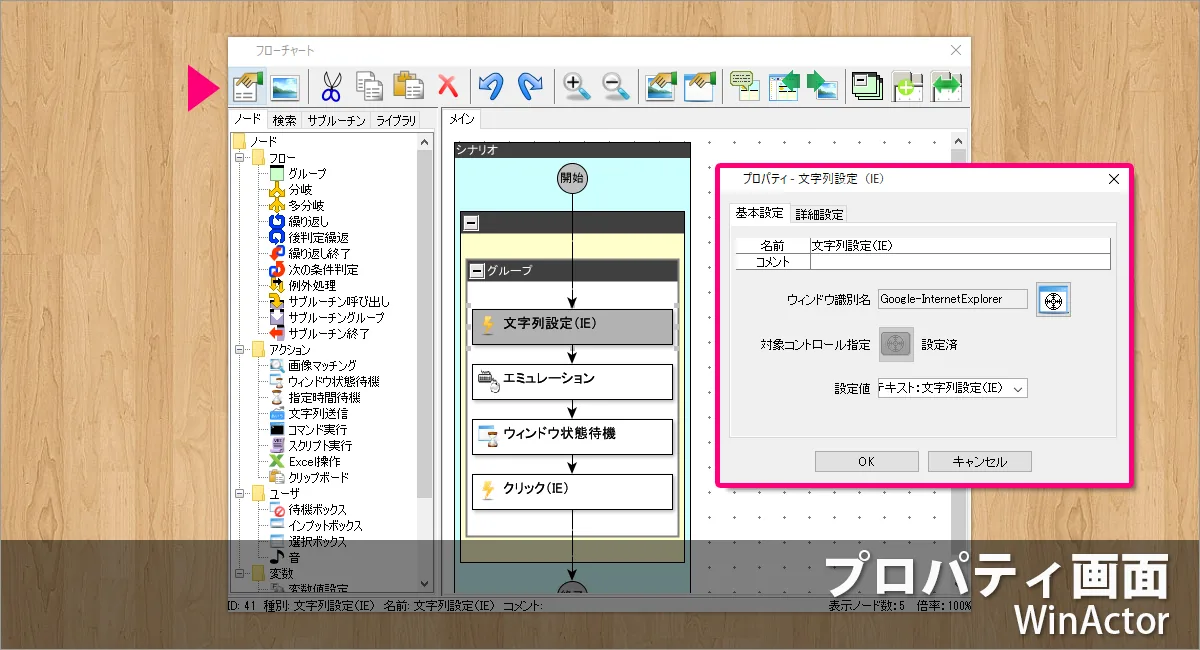
Task: Open the 詳細設定 tab in properties
Action: click(x=820, y=214)
